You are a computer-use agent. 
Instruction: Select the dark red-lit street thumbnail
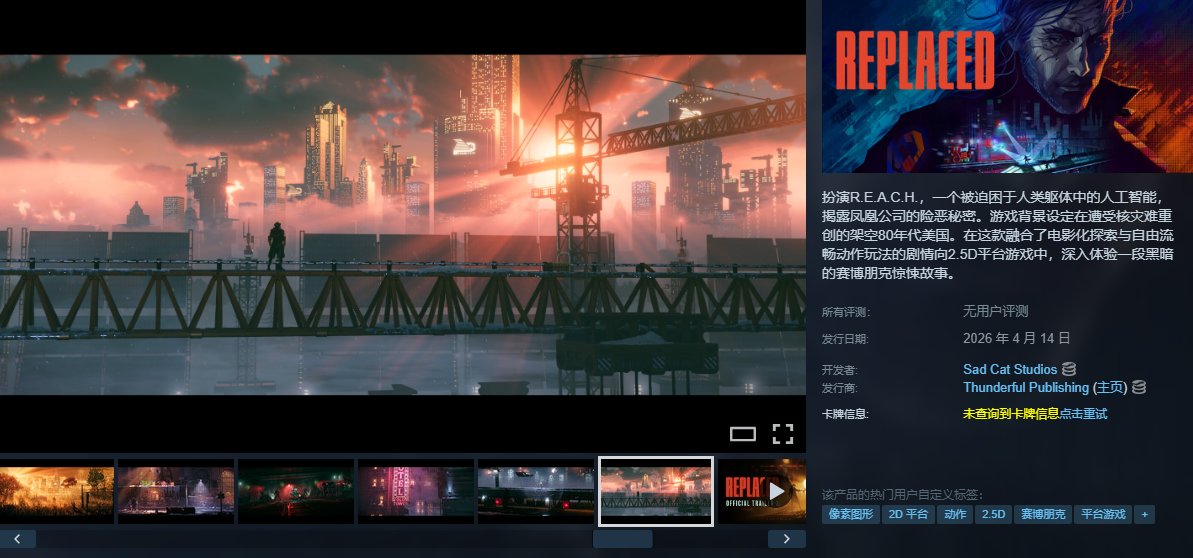296,491
